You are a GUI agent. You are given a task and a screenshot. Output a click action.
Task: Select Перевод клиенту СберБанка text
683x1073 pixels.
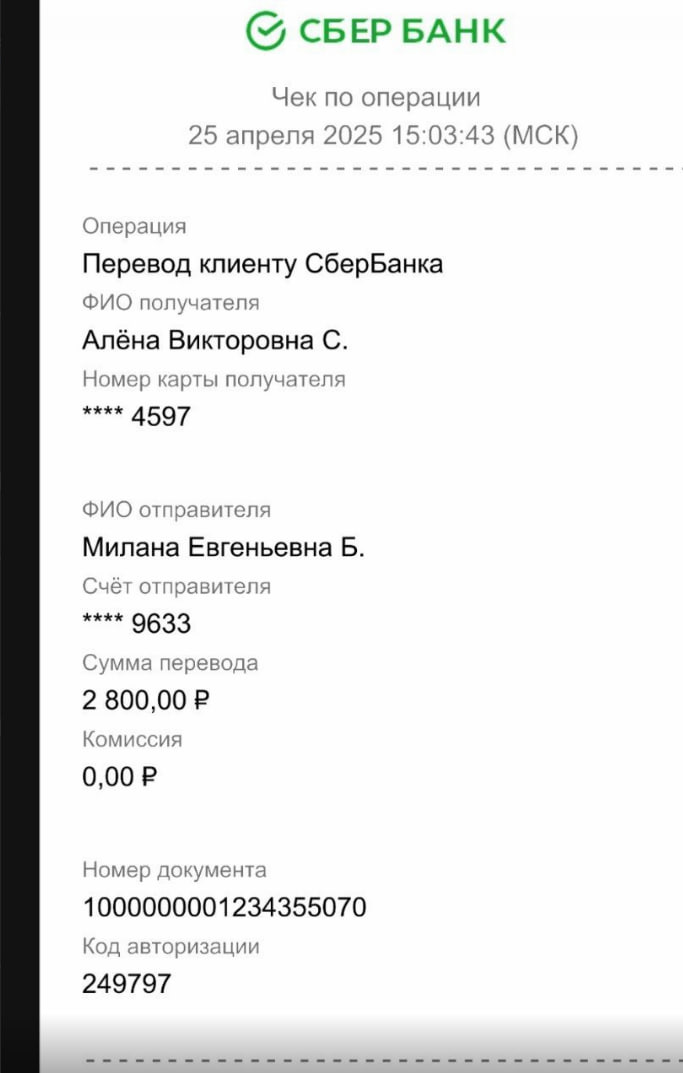pyautogui.click(x=263, y=263)
